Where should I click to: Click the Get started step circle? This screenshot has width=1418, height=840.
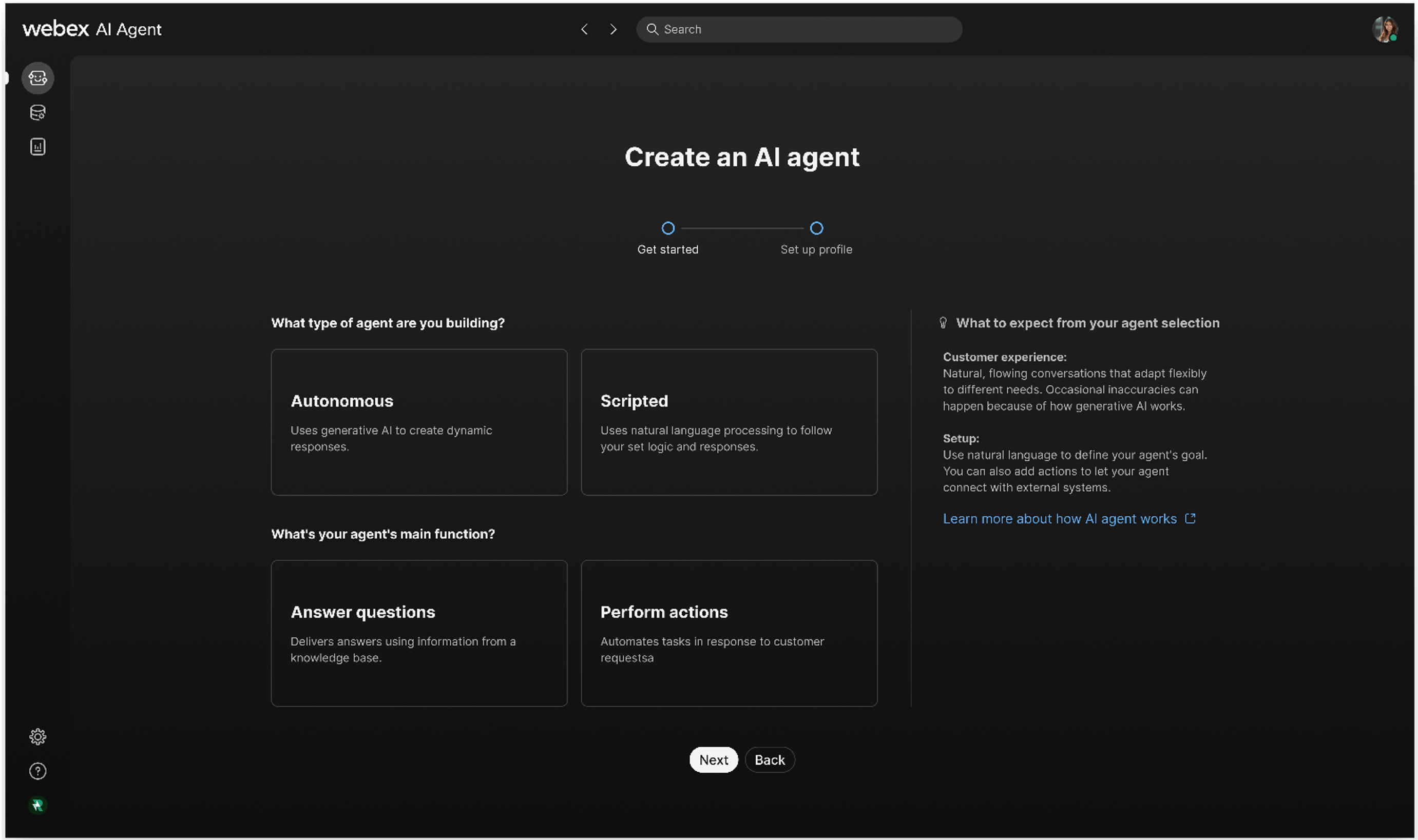coord(668,227)
